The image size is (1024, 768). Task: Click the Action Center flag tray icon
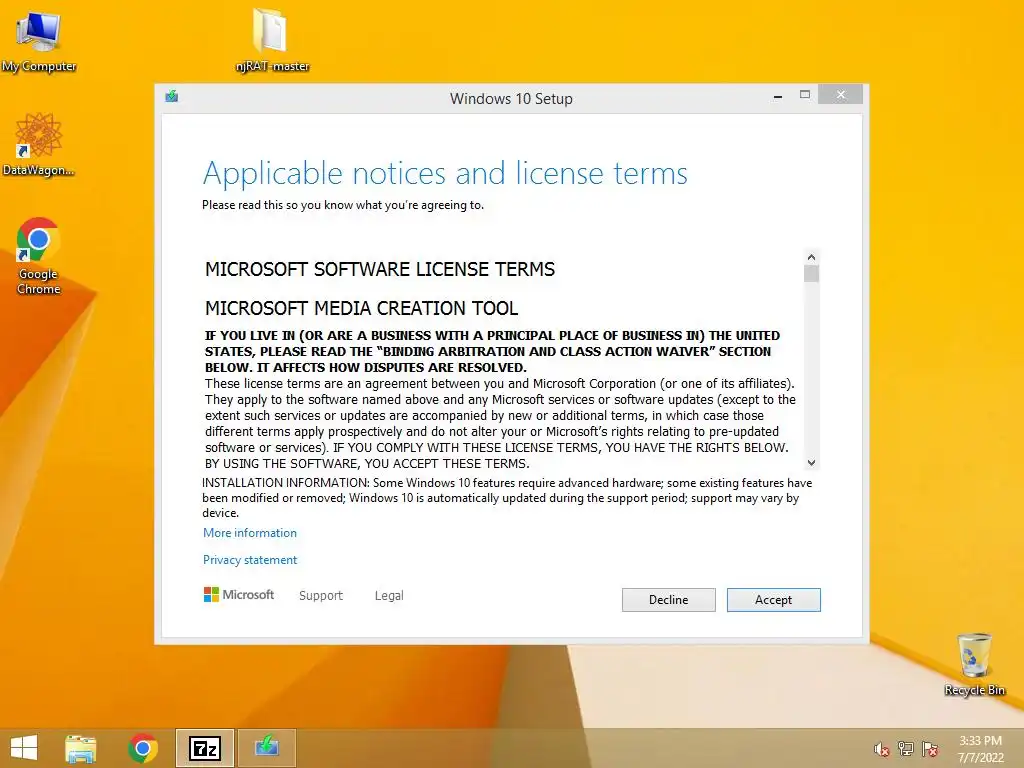click(930, 749)
